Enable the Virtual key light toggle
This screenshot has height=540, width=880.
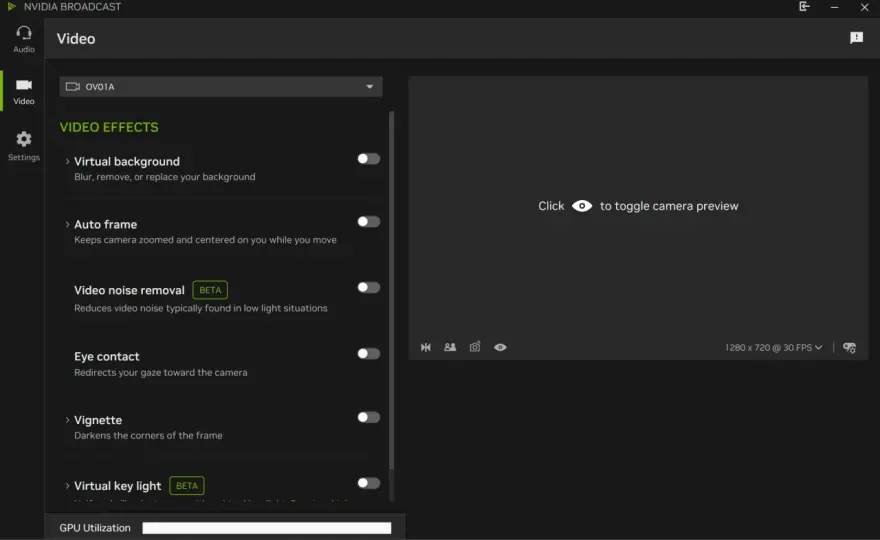369,483
